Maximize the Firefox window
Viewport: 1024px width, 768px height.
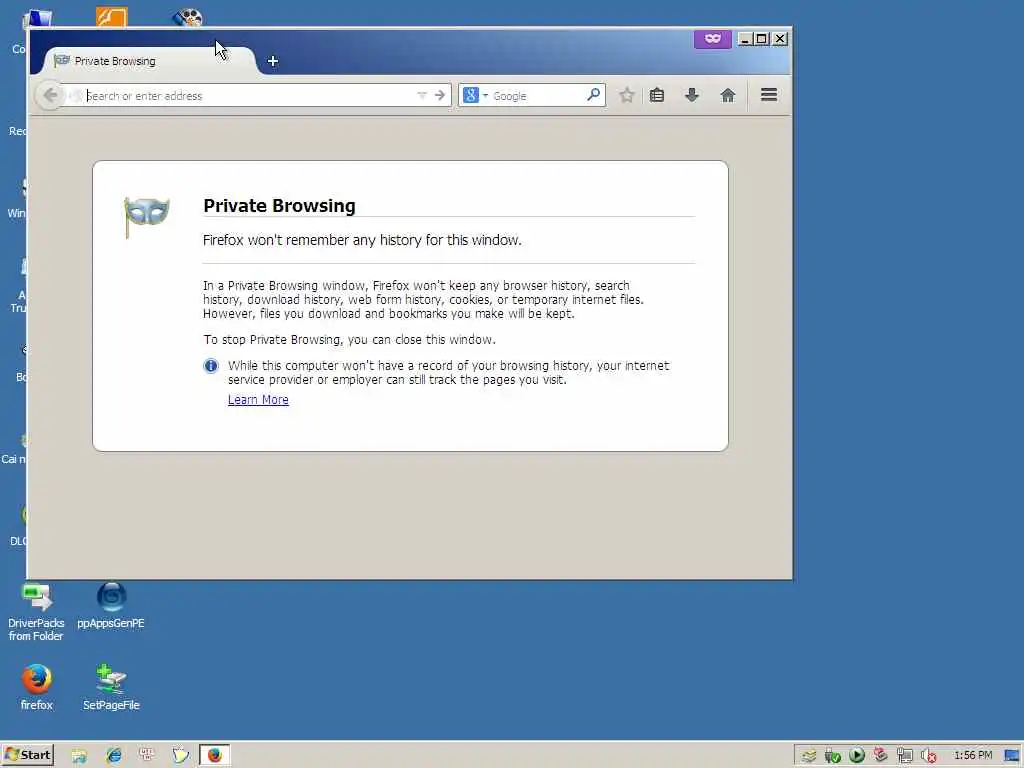(761, 39)
